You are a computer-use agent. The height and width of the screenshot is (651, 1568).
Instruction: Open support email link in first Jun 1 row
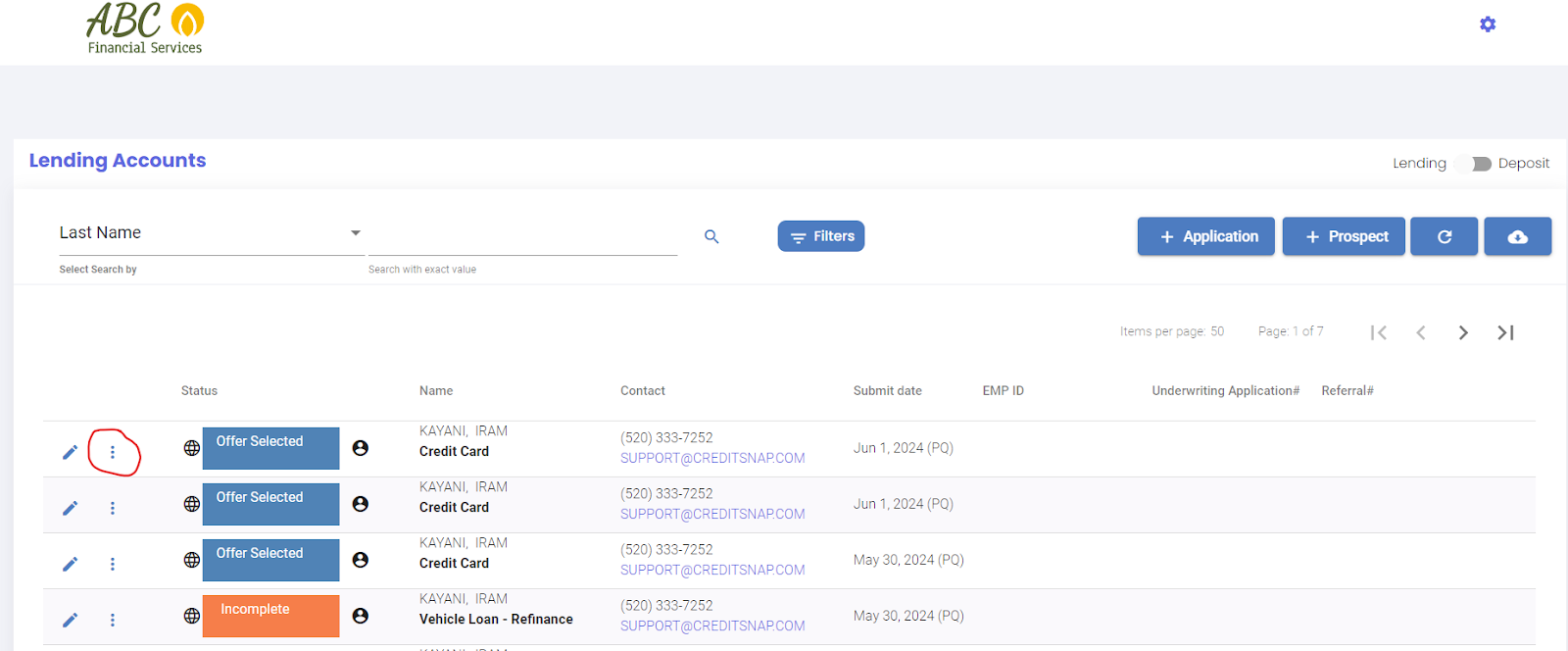pos(712,458)
